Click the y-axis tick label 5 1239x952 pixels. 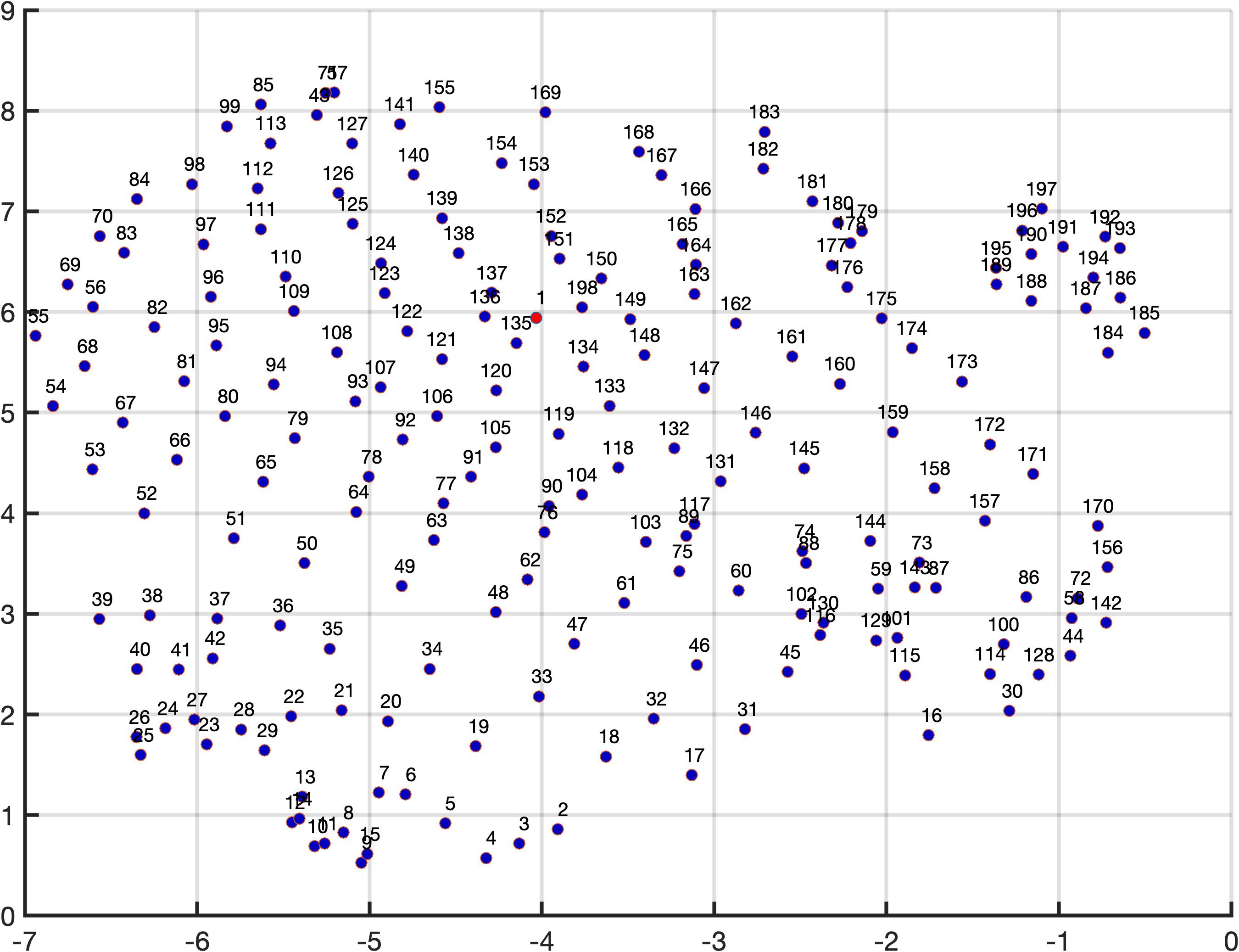point(8,414)
